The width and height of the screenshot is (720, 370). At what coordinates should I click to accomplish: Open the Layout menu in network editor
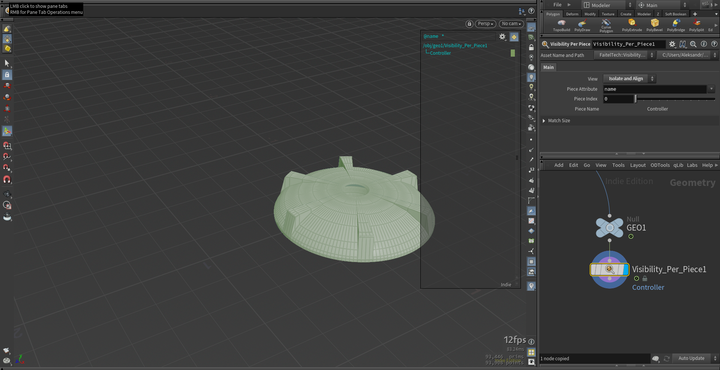(637, 165)
